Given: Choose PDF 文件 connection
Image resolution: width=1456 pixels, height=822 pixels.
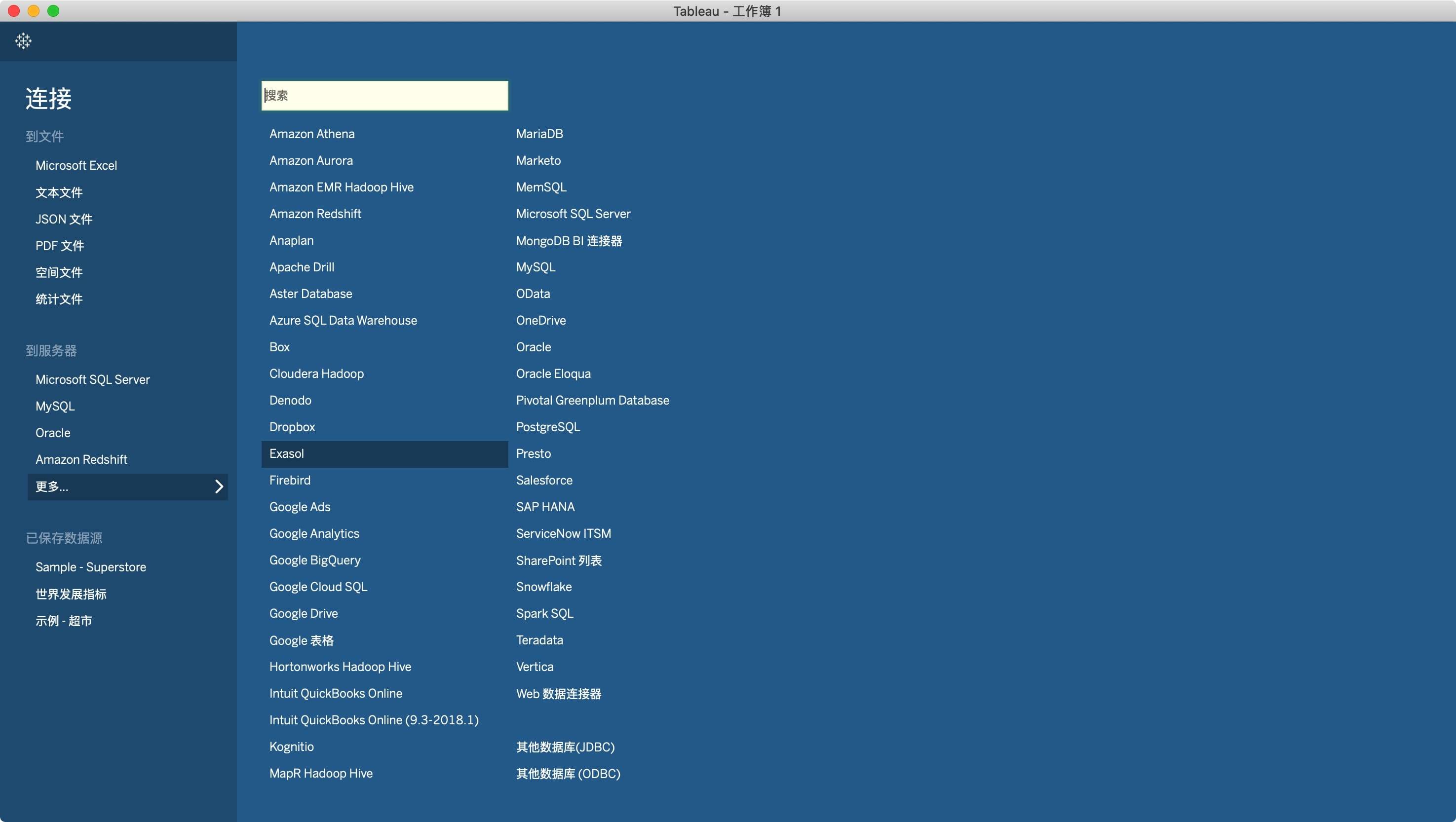Looking at the screenshot, I should pyautogui.click(x=59, y=245).
